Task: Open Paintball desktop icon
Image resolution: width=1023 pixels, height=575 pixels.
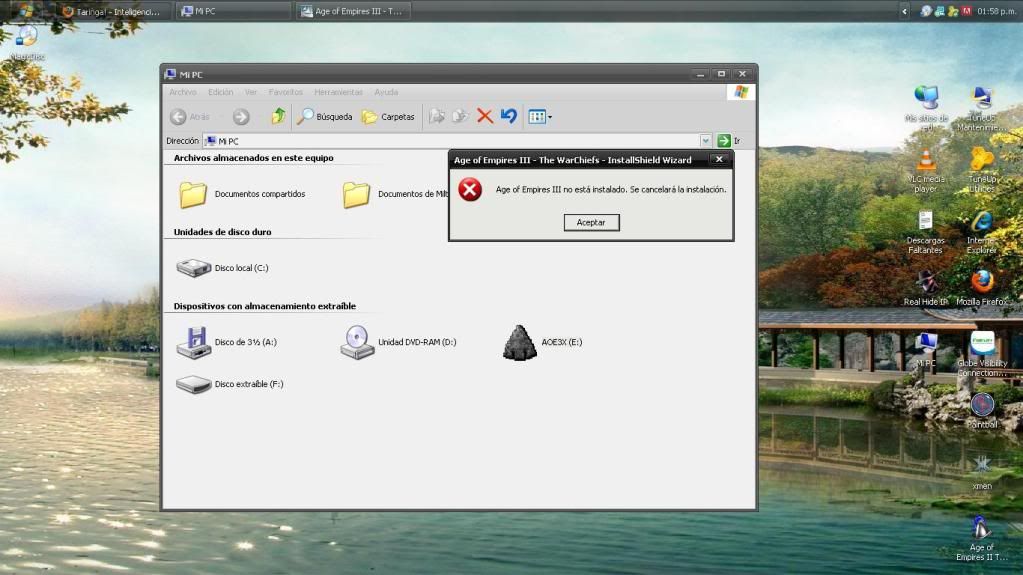Action: coord(982,411)
